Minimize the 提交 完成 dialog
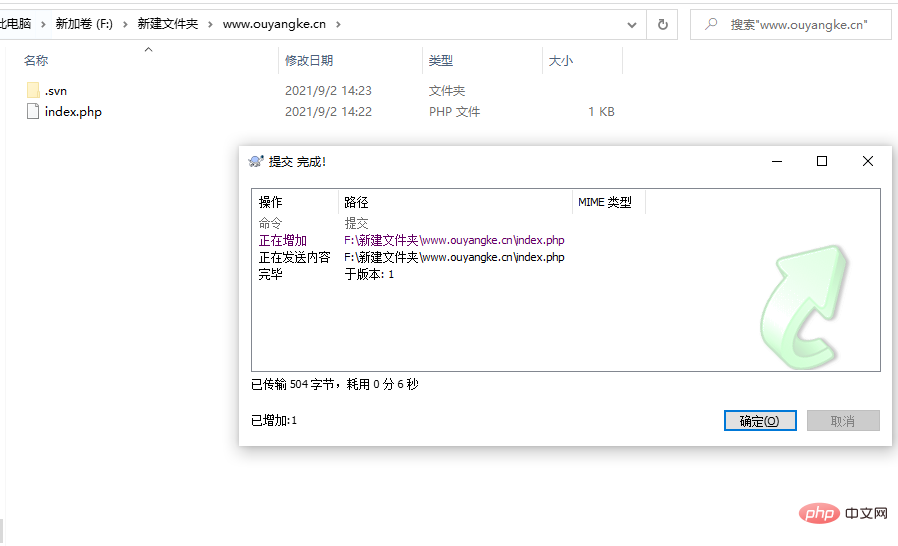The image size is (898, 546). 777,162
